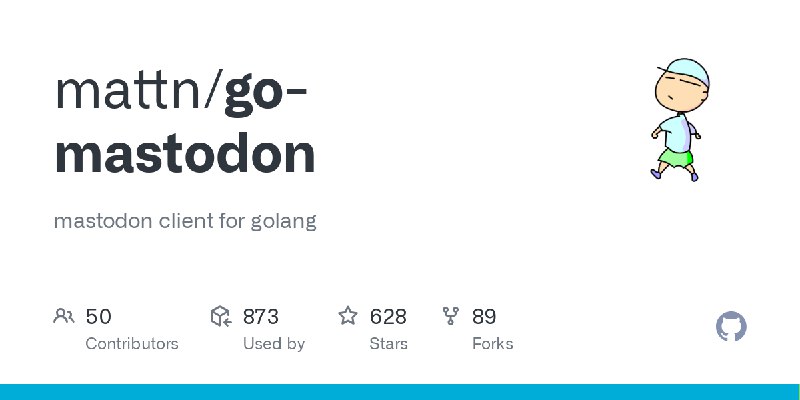Click the 873 used-by count
This screenshot has width=800, height=400.
point(260,317)
